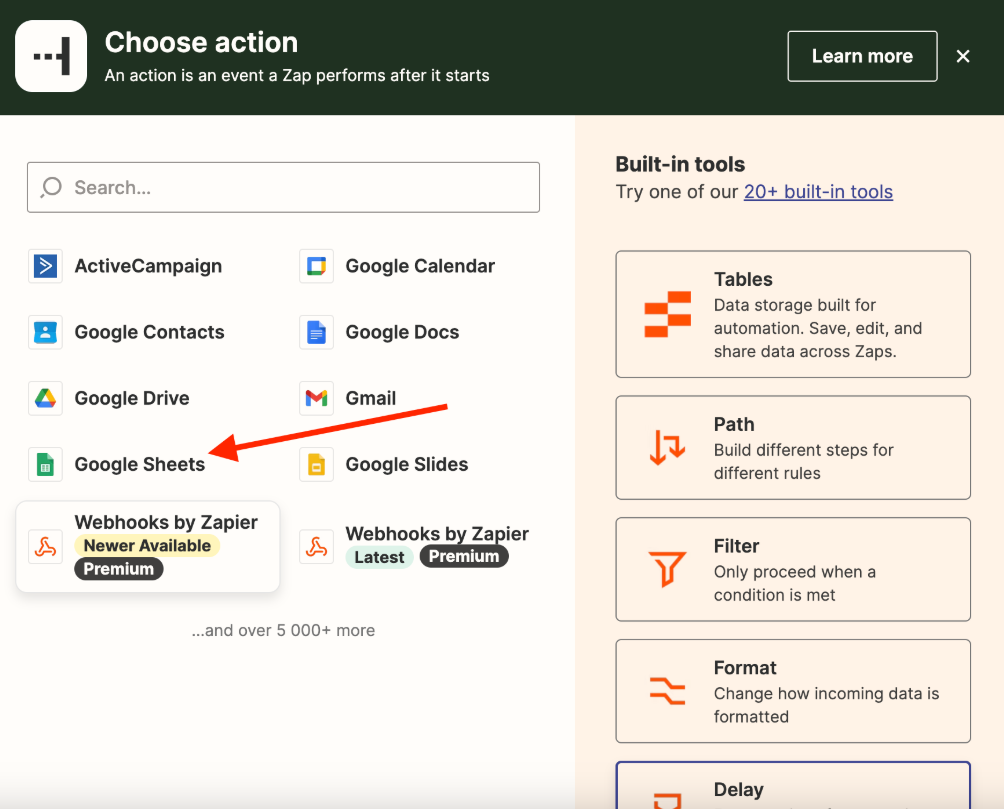Click into the Search apps field
This screenshot has height=809, width=1004.
pyautogui.click(x=283, y=188)
